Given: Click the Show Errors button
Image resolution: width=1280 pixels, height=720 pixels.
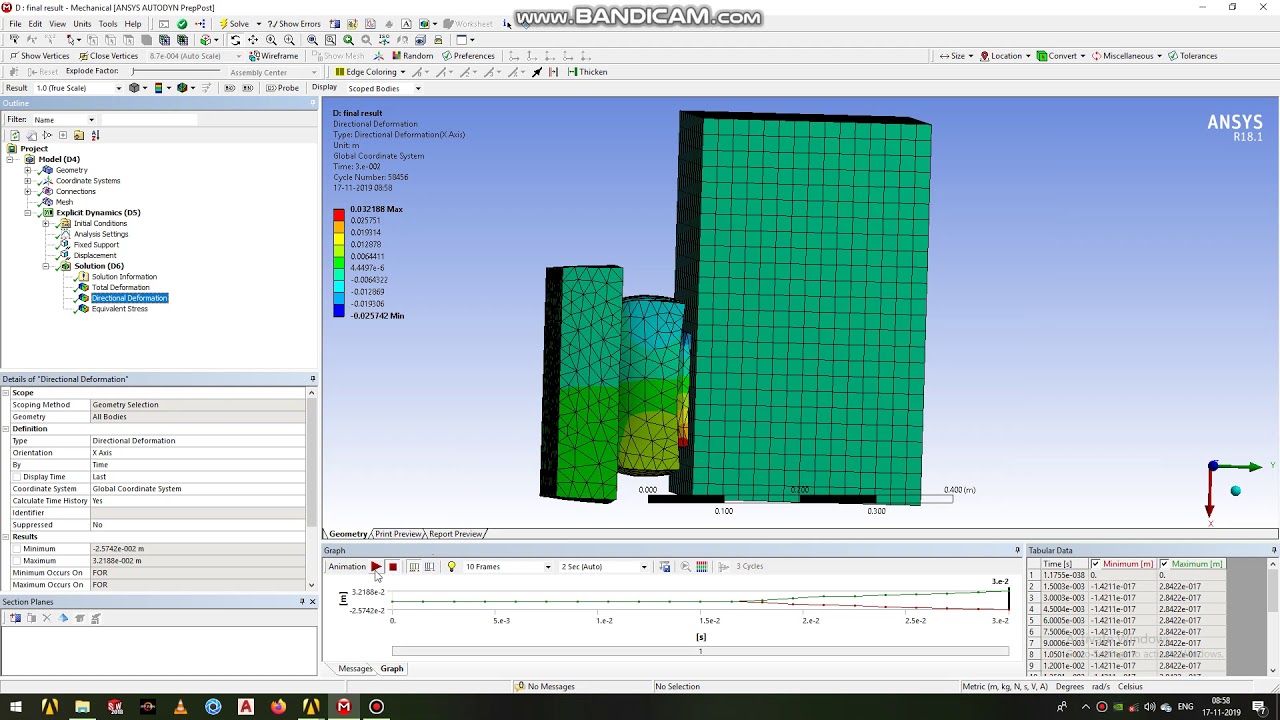Looking at the screenshot, I should tap(294, 24).
